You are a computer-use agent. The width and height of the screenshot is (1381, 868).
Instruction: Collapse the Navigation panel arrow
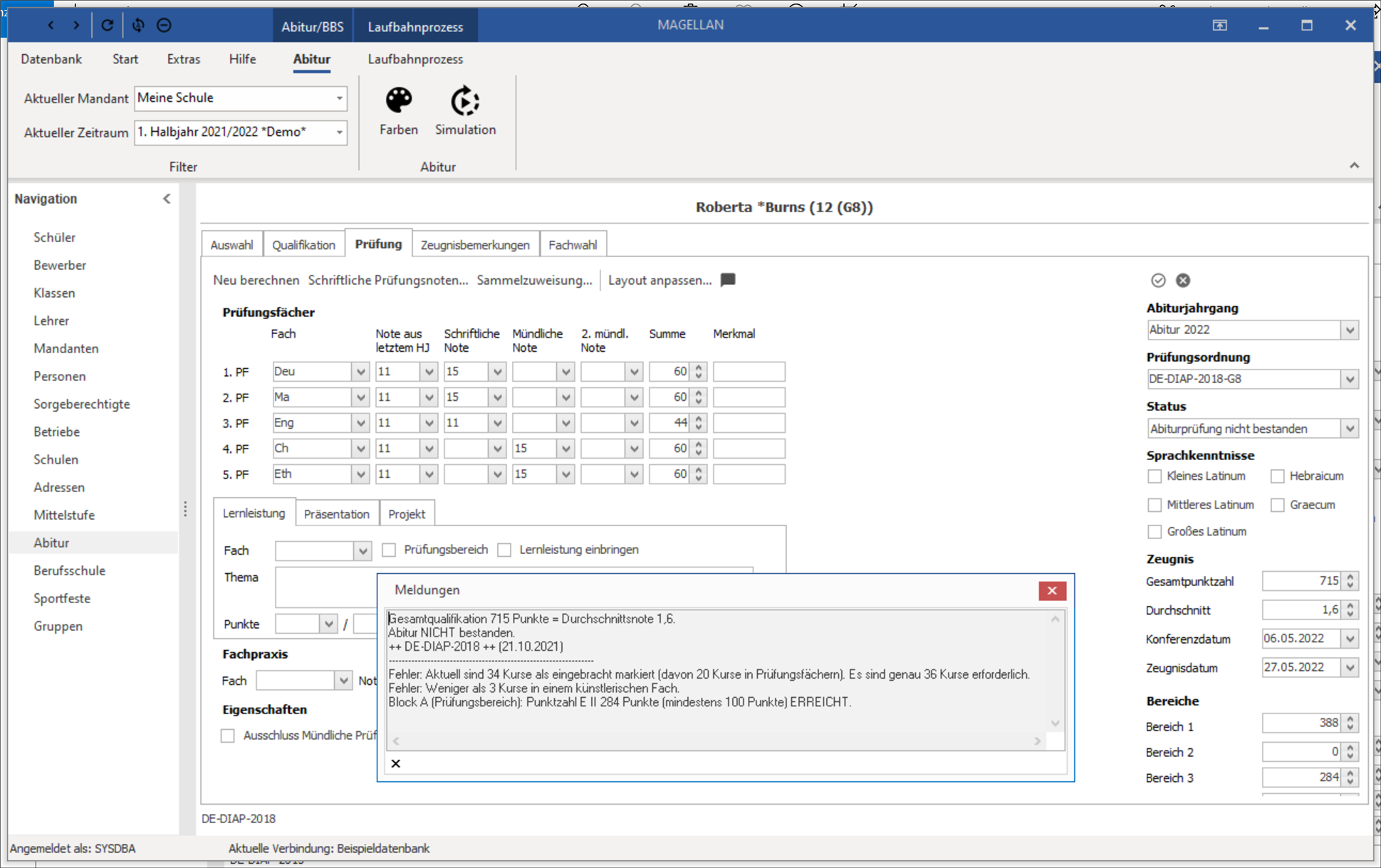point(167,199)
